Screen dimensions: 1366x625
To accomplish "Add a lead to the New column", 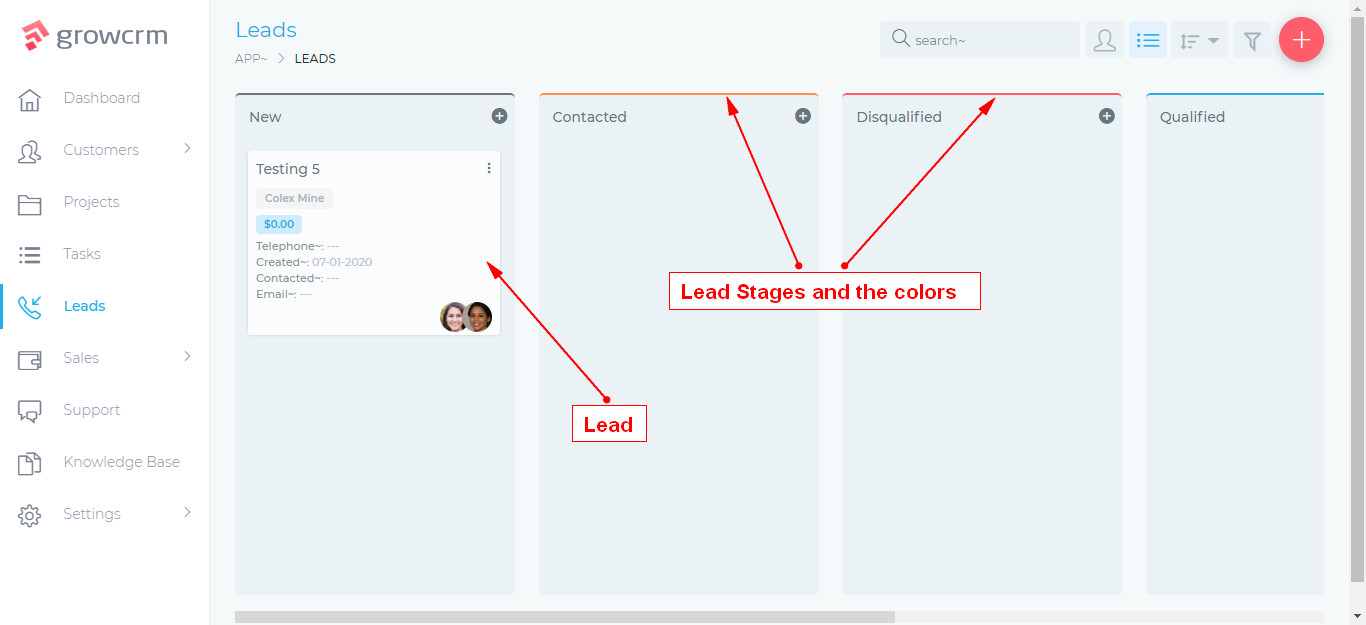I will (498, 116).
